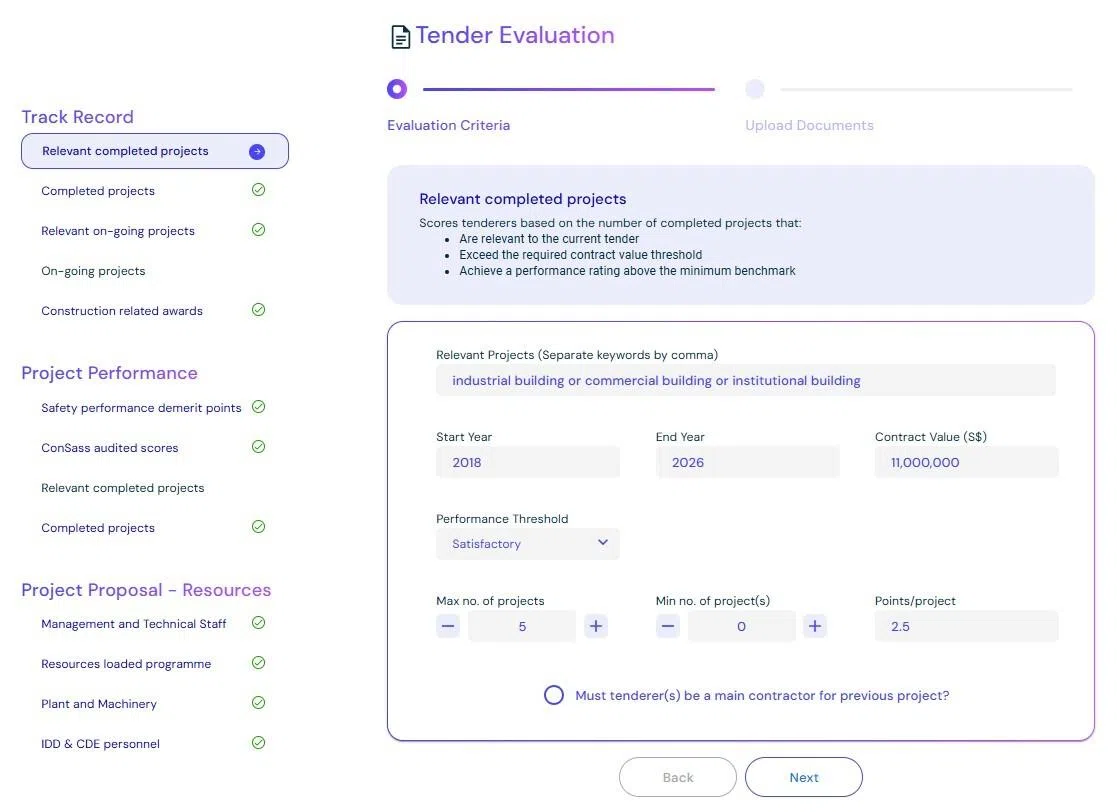Screen dimensions: 1117x812
Task: Select the Evaluation Criteria step circle
Action: coord(397,90)
